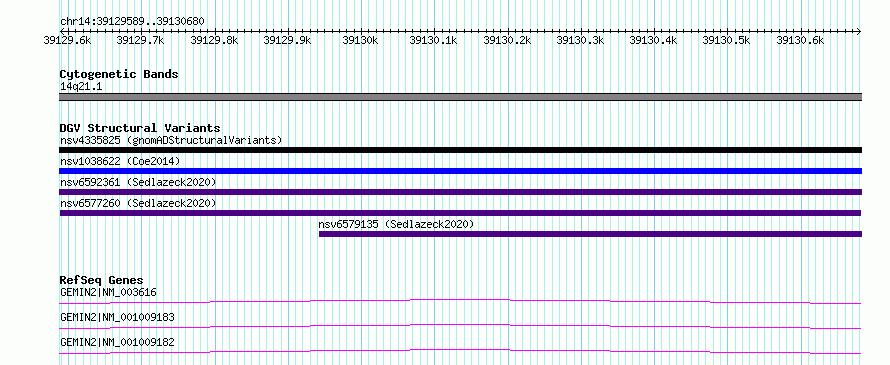Select the shorter purple nsv6579135 variant bar
This screenshot has height=365, width=890.
click(x=590, y=234)
